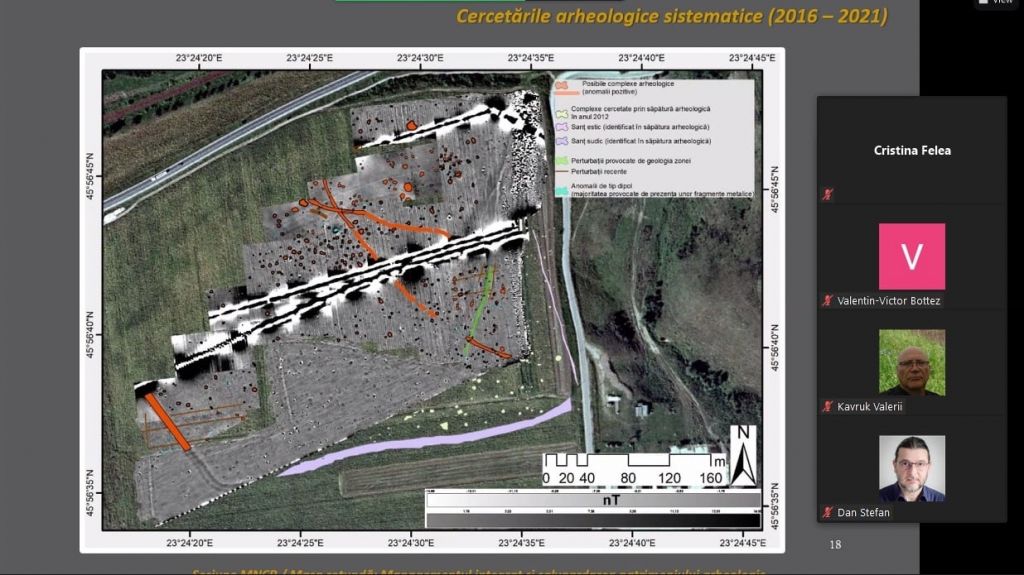Viewport: 1024px width, 575px height.
Task: Click the 'nT' label on the grayscale bar
Action: pyautogui.click(x=611, y=500)
